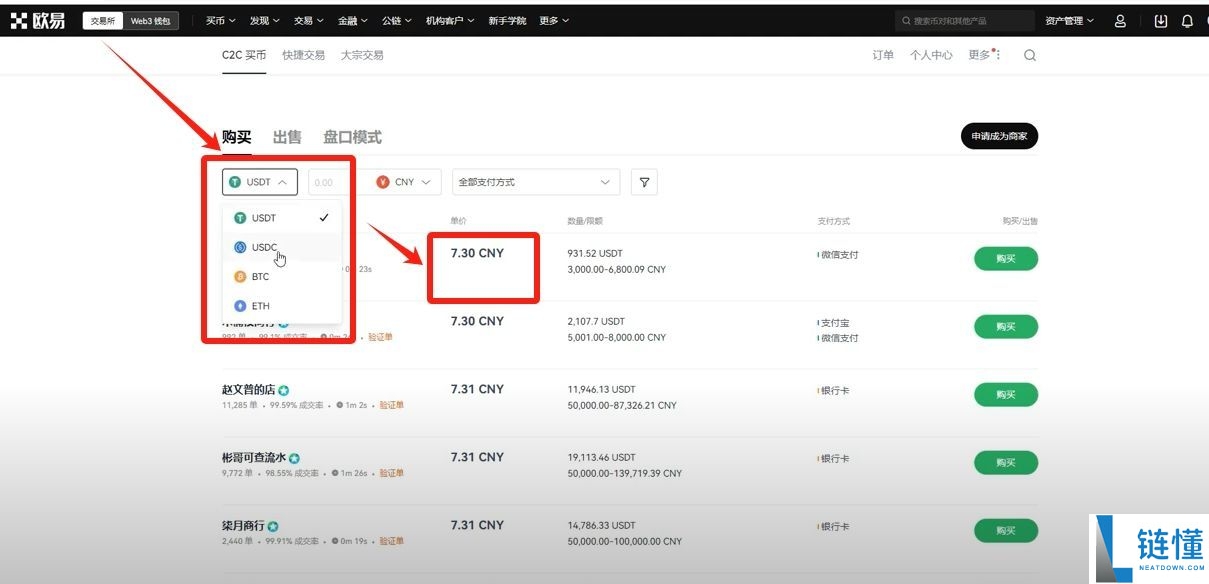Switch to the Web3 钱包 toggle
Screen dimensions: 1209x584
(x=151, y=21)
